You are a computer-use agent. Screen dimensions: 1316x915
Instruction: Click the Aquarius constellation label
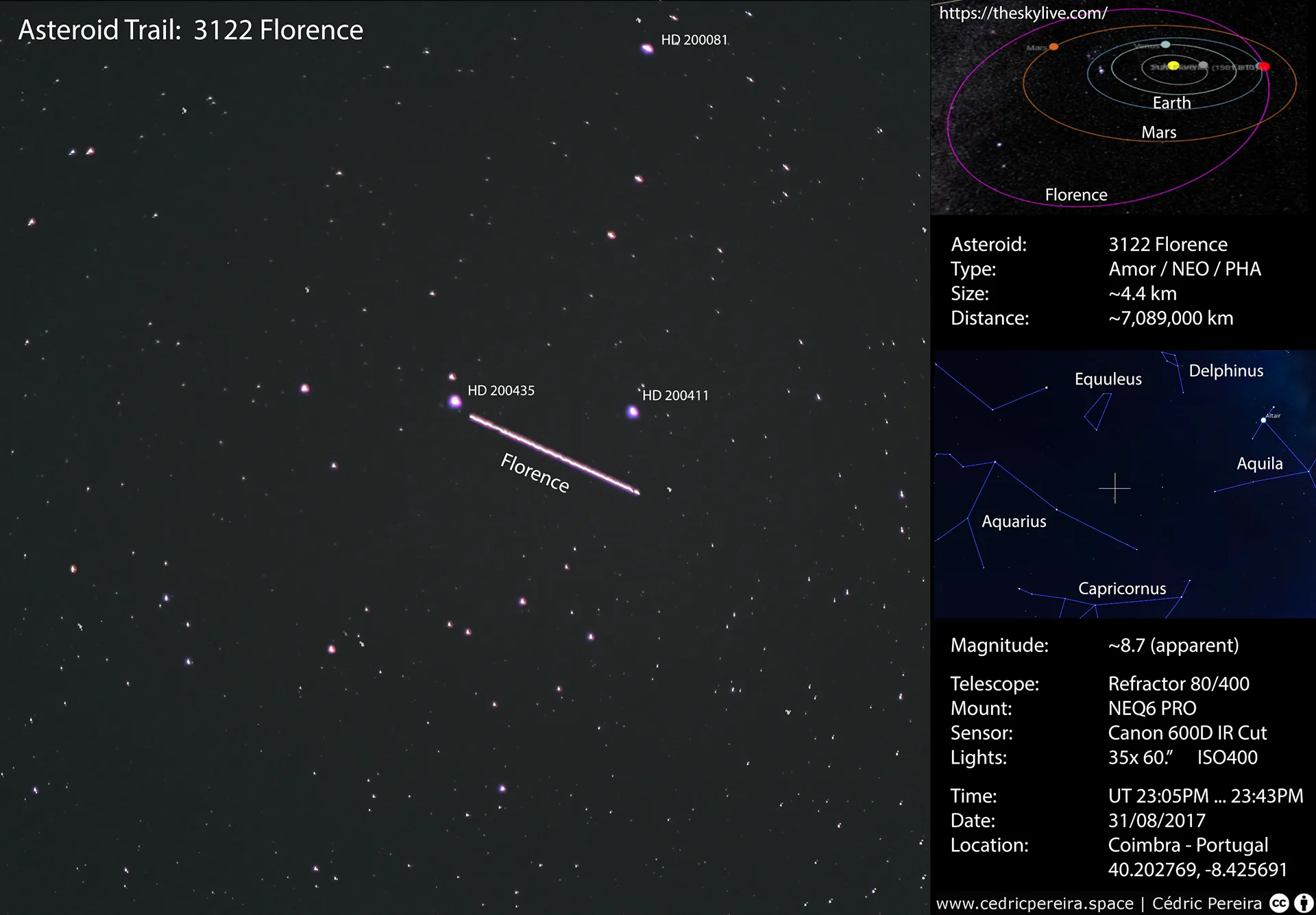[x=1014, y=522]
